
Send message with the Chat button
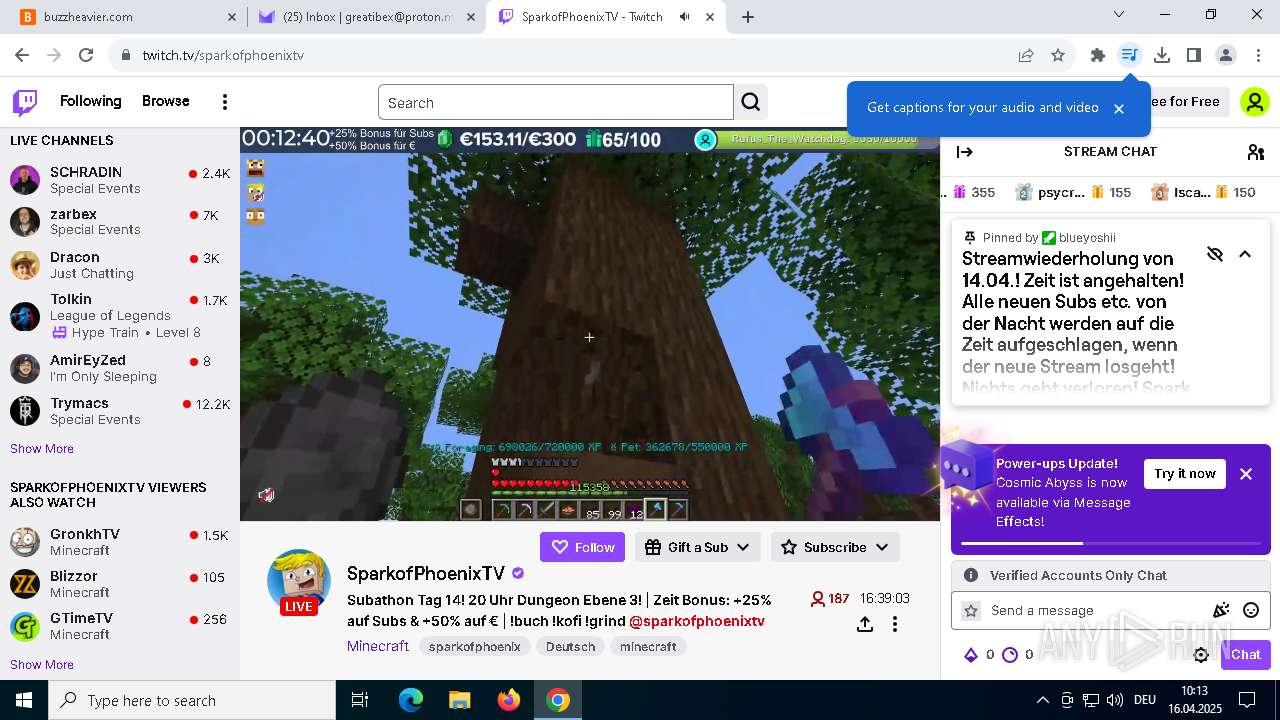click(x=1245, y=655)
